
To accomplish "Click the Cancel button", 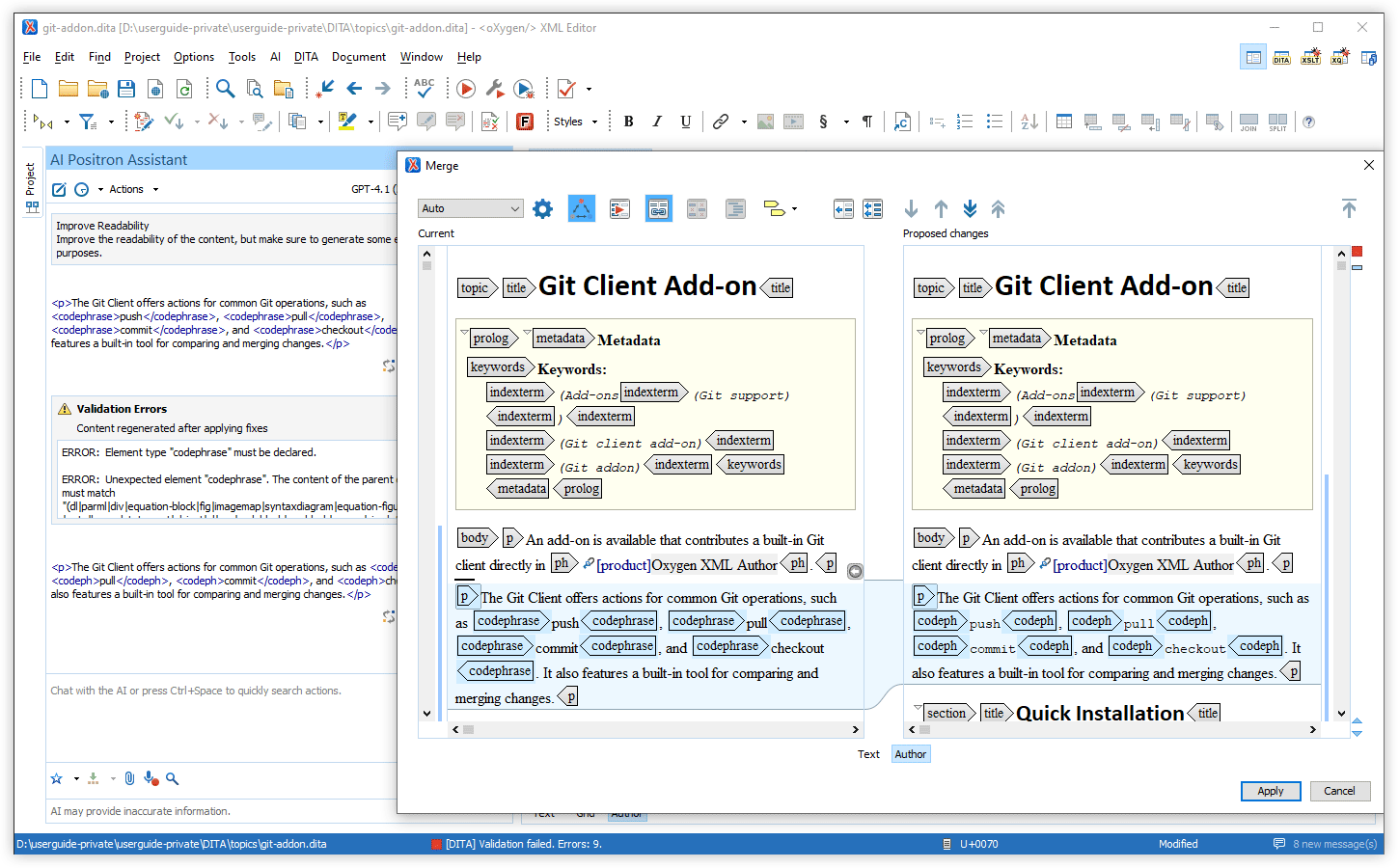I will 1339,791.
